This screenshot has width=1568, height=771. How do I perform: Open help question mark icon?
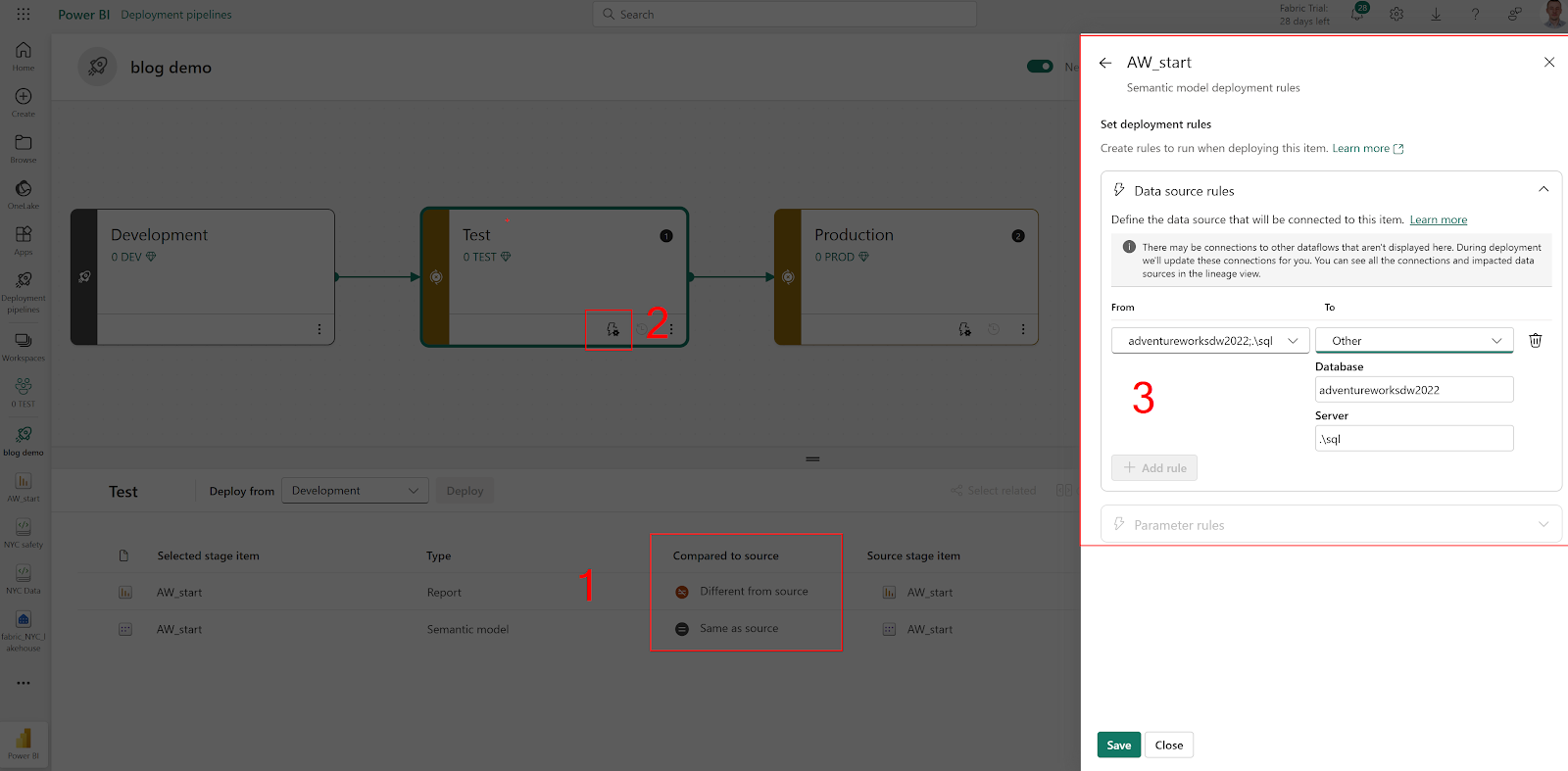click(1475, 14)
